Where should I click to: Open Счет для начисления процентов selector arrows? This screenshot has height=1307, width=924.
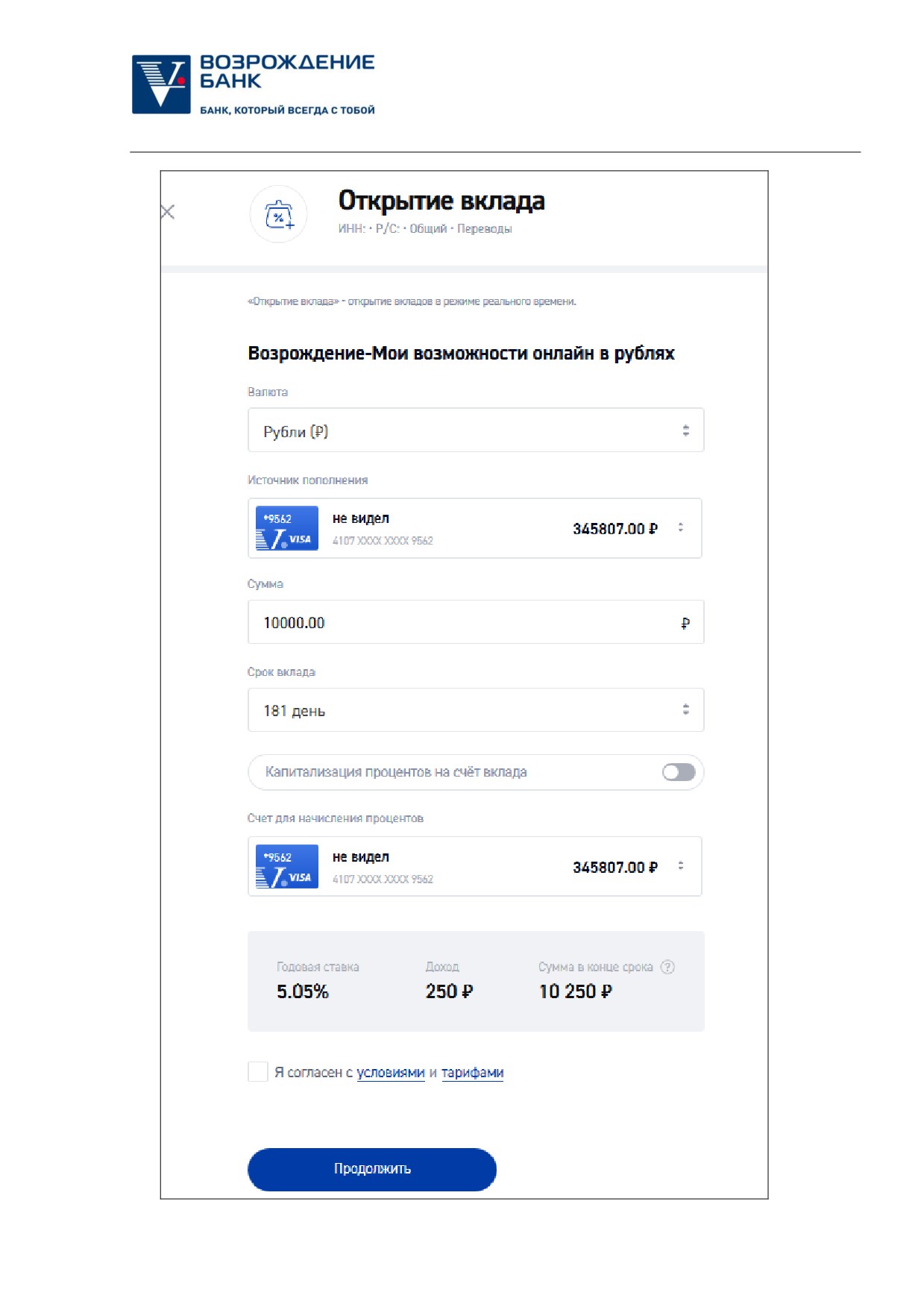pyautogui.click(x=681, y=865)
